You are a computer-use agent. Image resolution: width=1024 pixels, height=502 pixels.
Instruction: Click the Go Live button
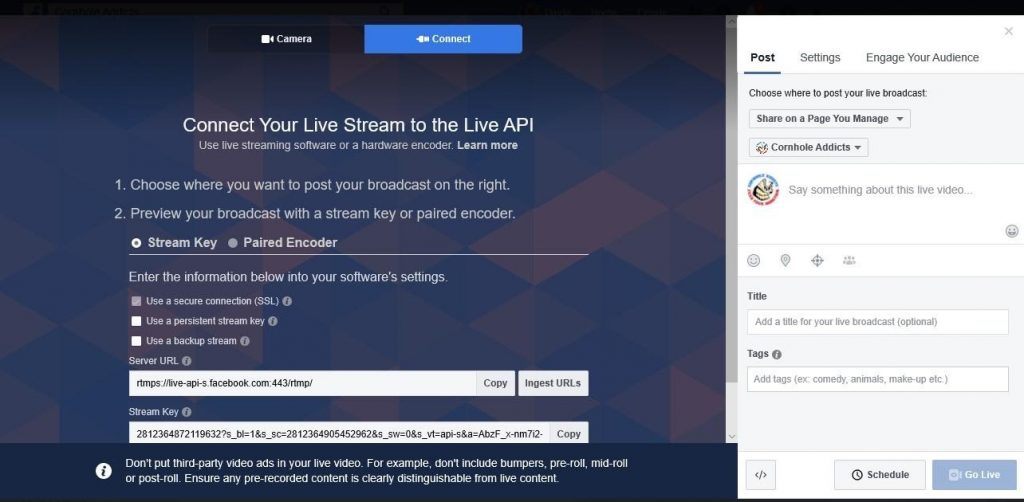click(974, 475)
